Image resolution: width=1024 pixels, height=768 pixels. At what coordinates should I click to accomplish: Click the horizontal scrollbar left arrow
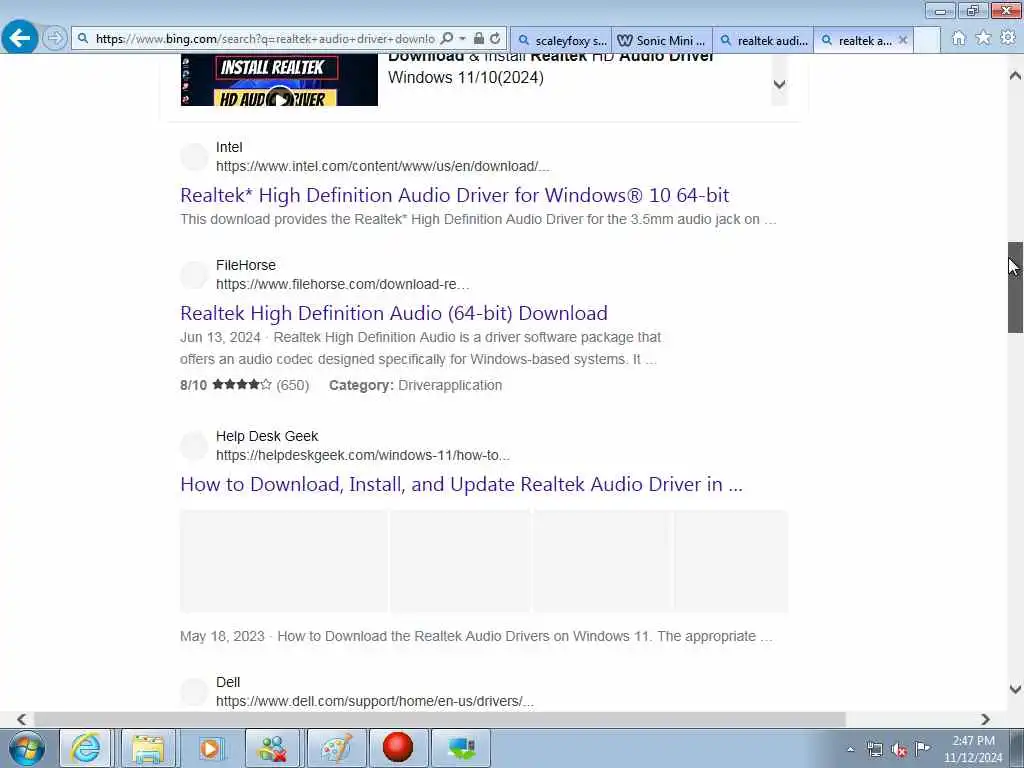22,719
